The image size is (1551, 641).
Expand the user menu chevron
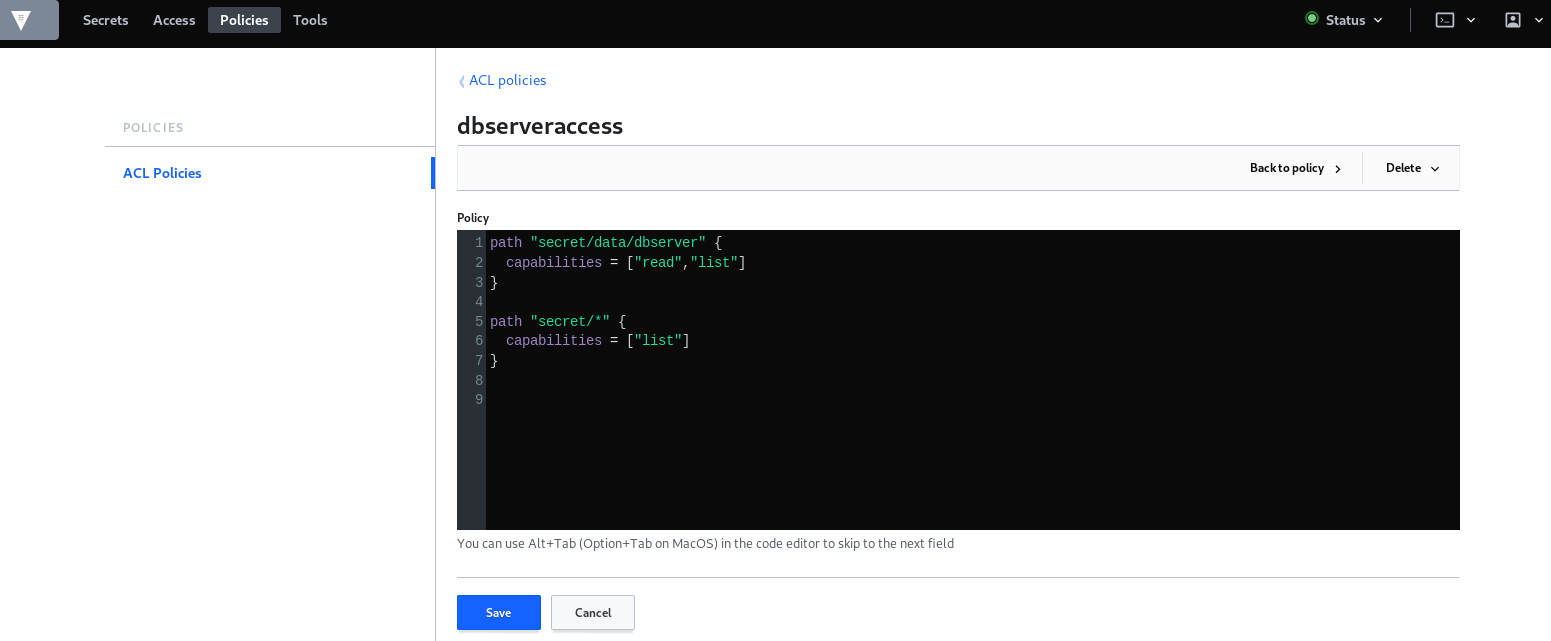tap(1538, 19)
